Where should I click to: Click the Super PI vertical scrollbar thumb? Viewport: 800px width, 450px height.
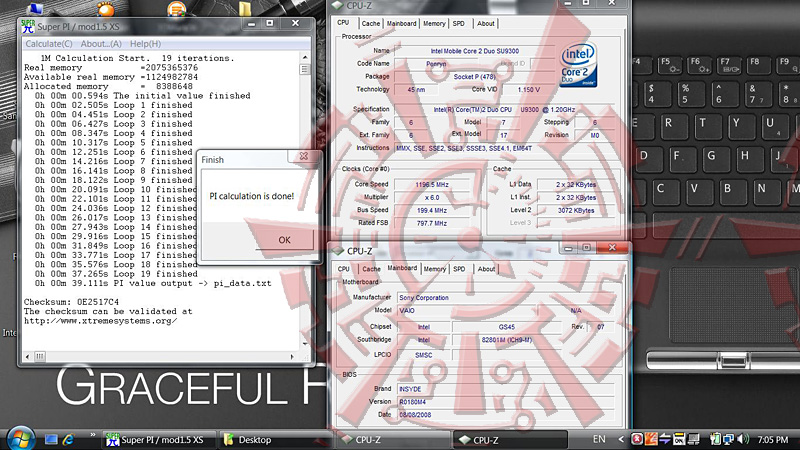tap(305, 69)
